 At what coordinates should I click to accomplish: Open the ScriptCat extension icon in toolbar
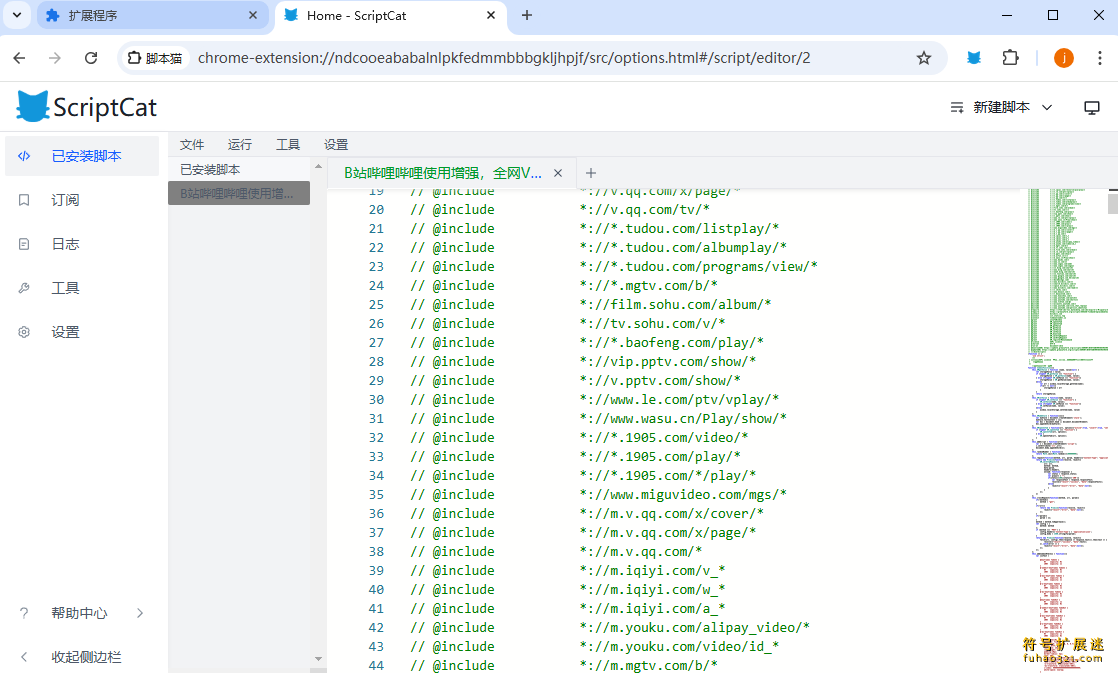(x=973, y=58)
